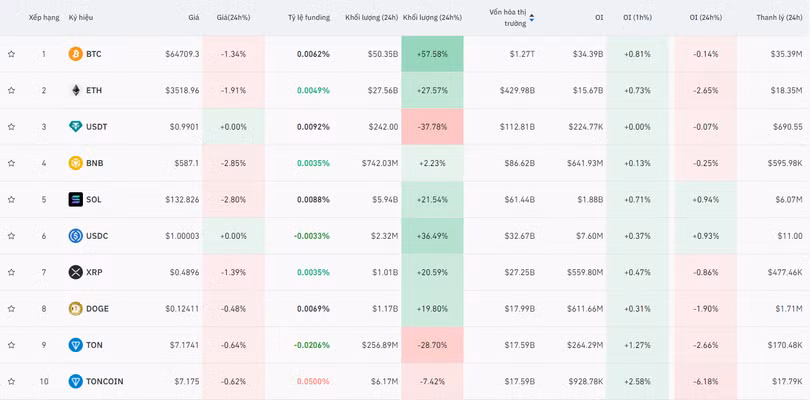Screen dimensions: 810x400
Task: Click the Ethereum ETH coin icon
Action: pos(75,90)
